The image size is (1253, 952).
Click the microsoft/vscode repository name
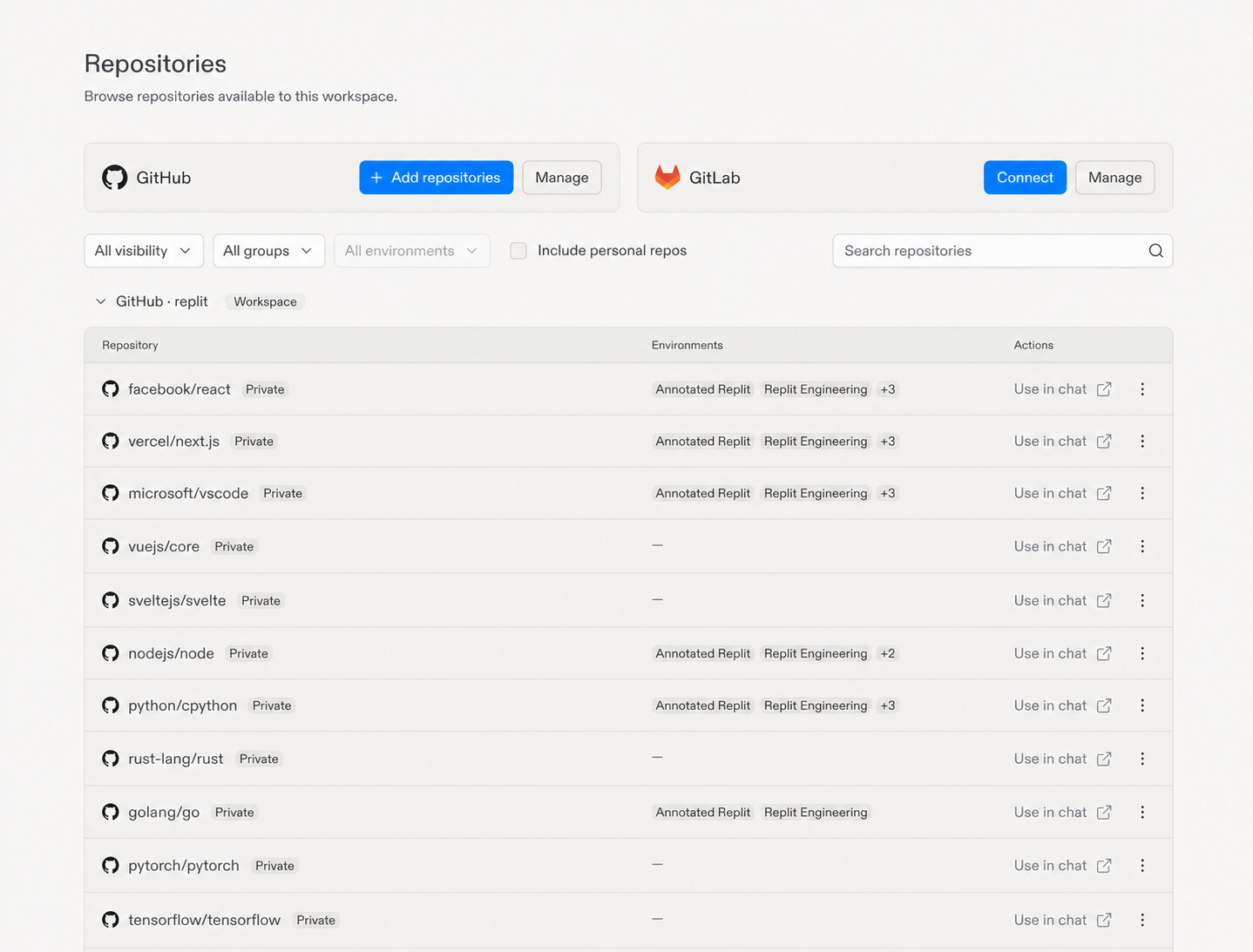(188, 493)
